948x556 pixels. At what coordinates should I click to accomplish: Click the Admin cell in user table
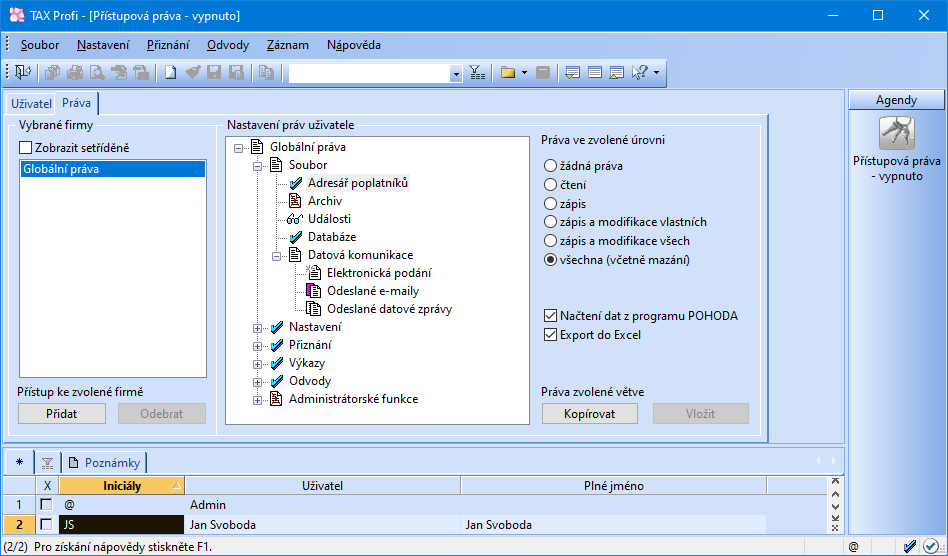click(x=322, y=505)
